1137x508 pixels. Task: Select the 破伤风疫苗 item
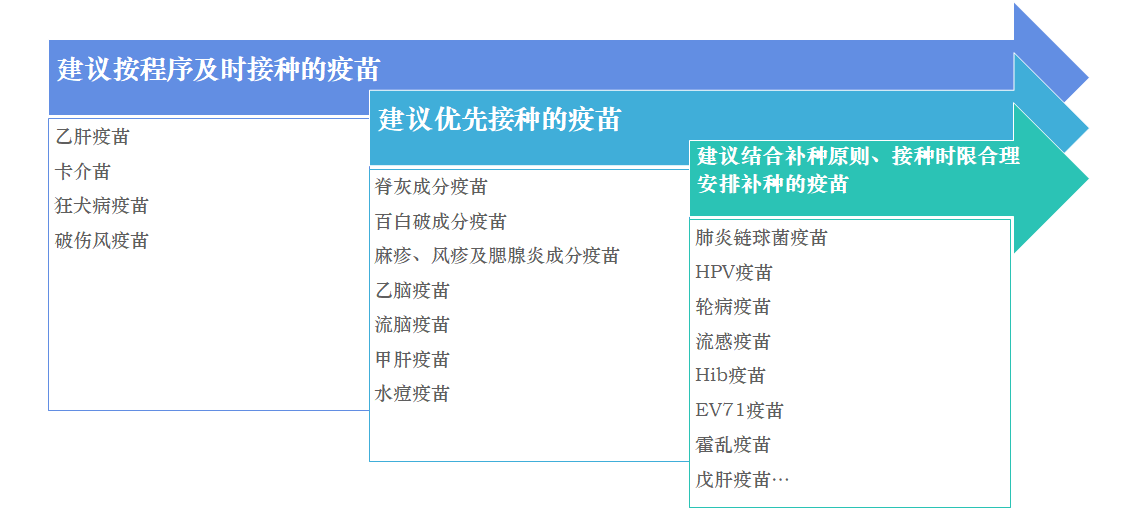click(x=102, y=241)
